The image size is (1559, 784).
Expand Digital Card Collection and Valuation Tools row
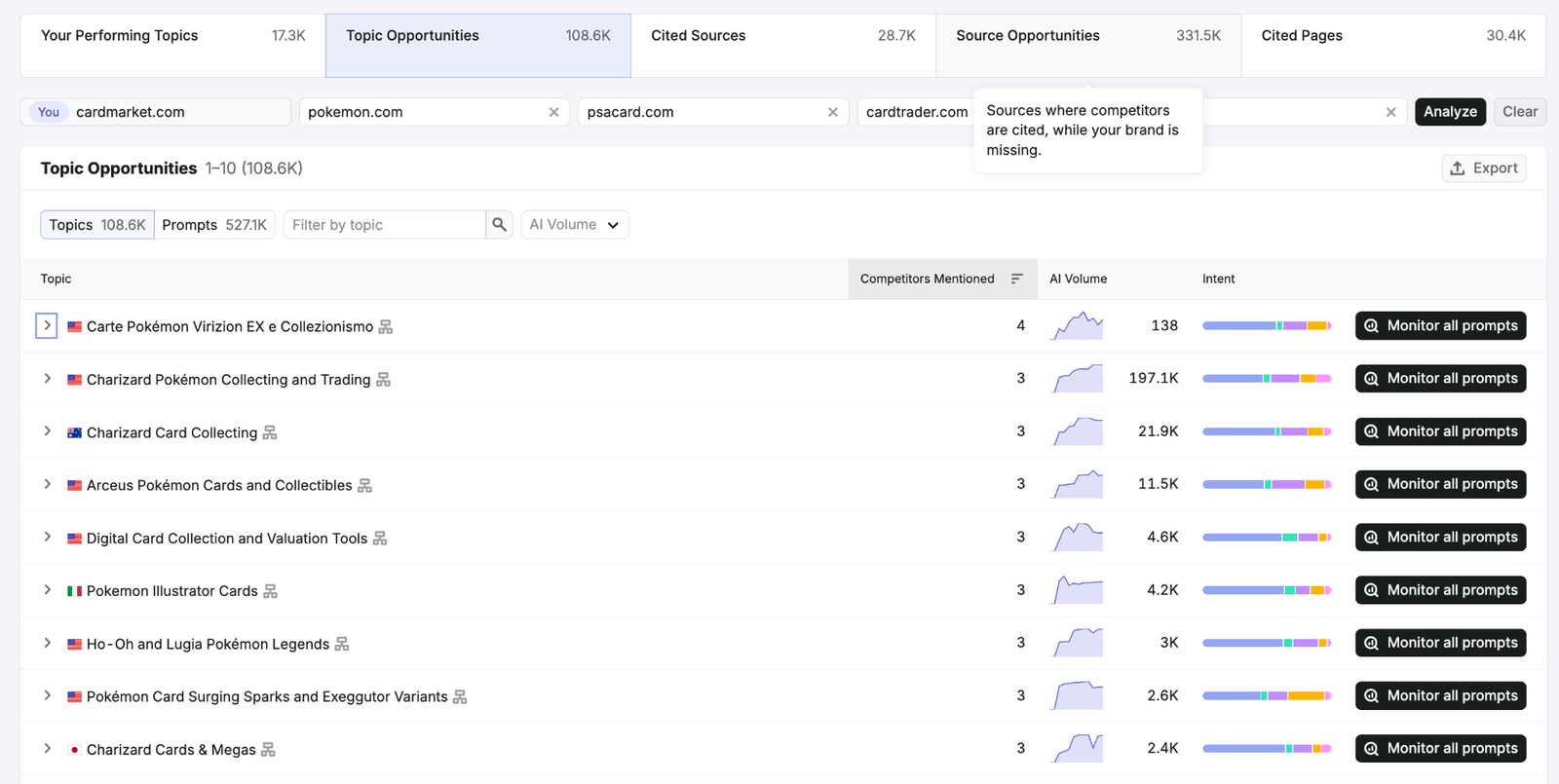(47, 537)
